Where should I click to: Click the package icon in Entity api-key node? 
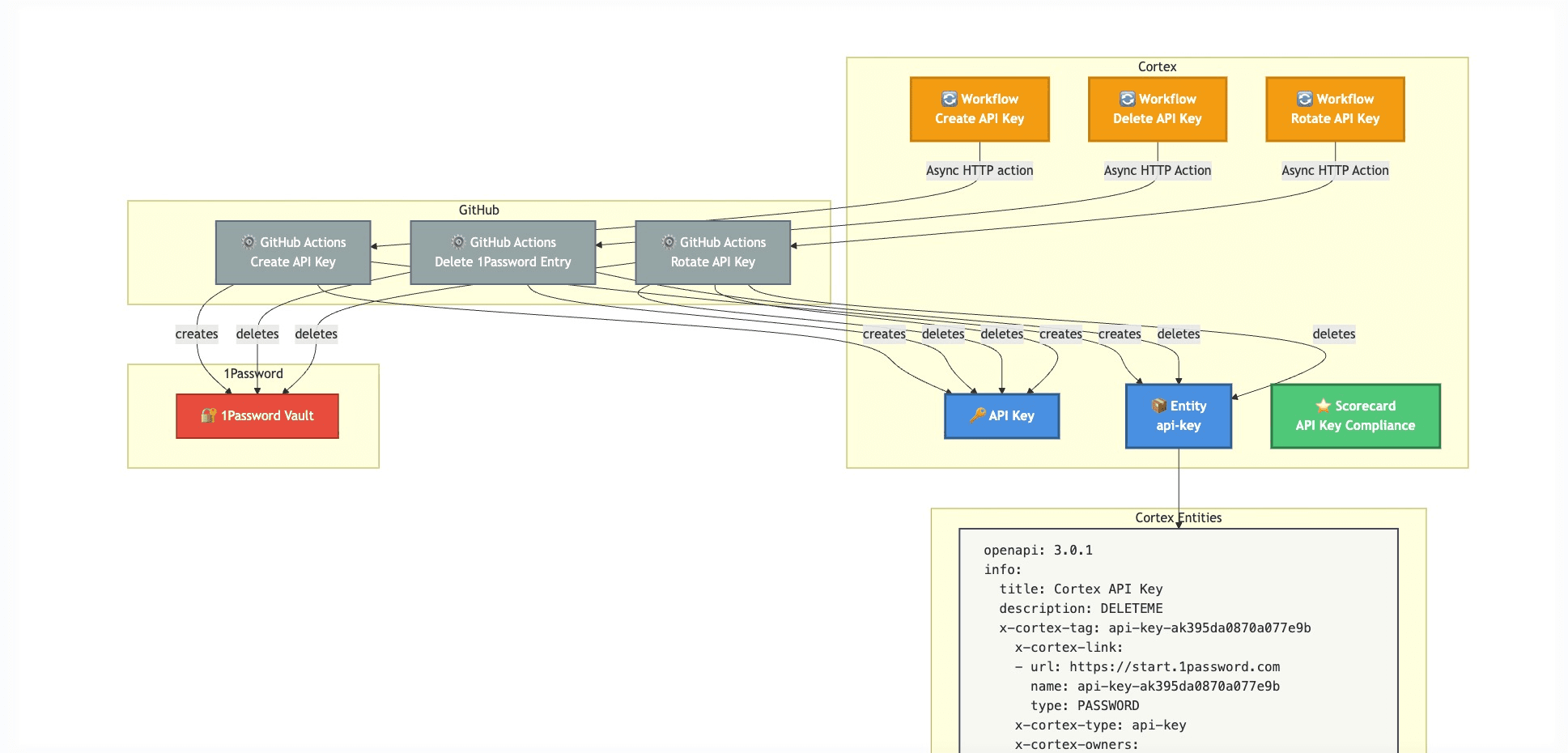(x=1159, y=406)
